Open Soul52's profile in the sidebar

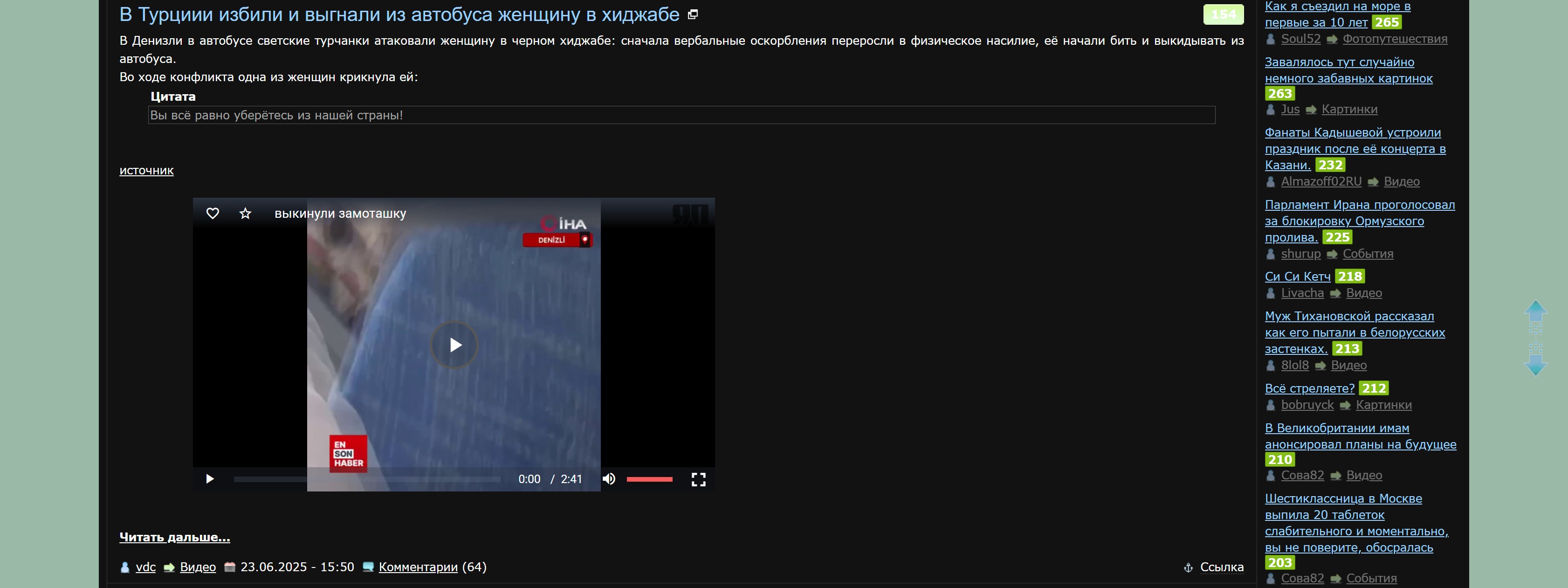(1301, 39)
